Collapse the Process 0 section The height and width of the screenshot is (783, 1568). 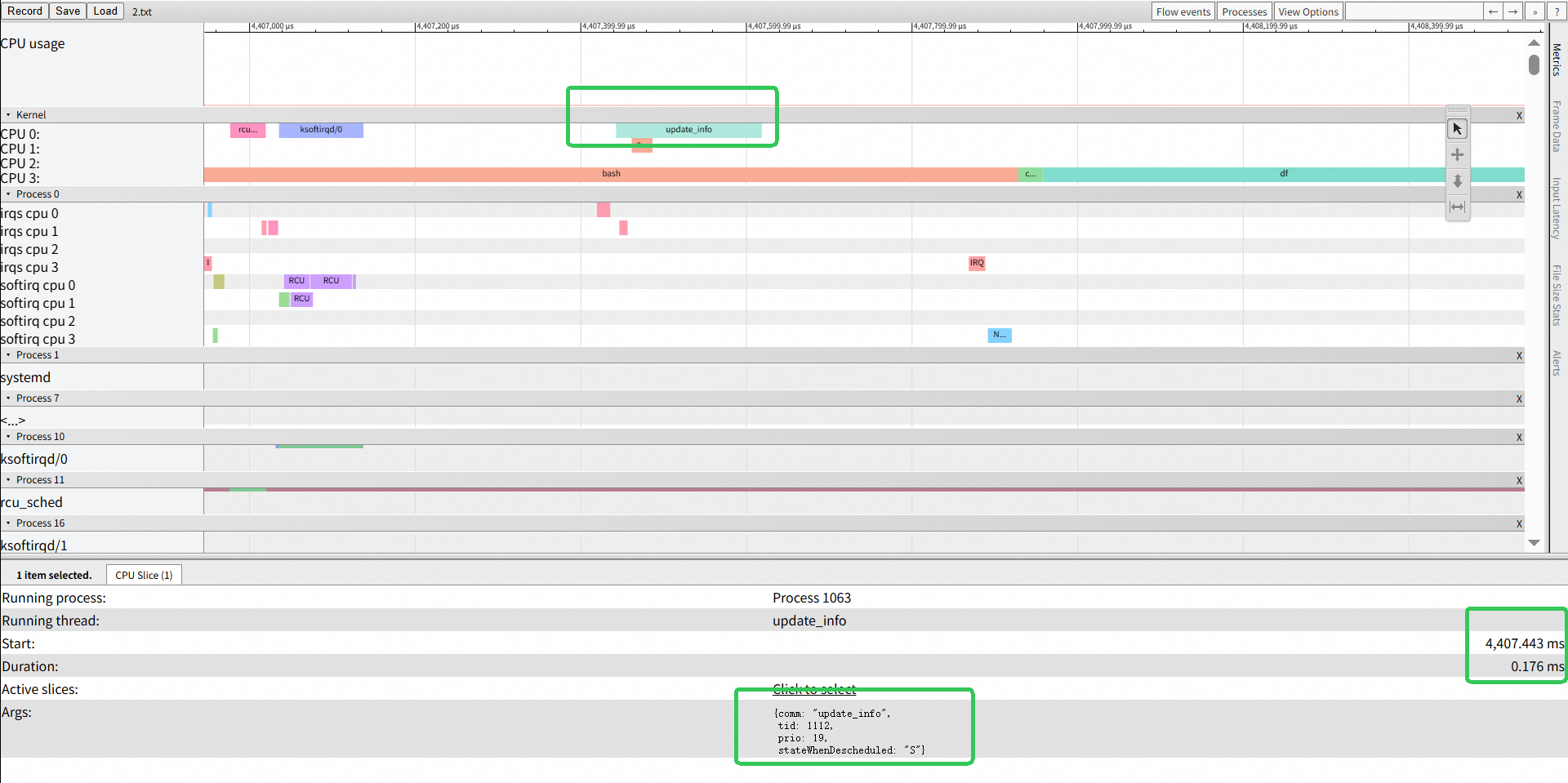pyautogui.click(x=8, y=194)
